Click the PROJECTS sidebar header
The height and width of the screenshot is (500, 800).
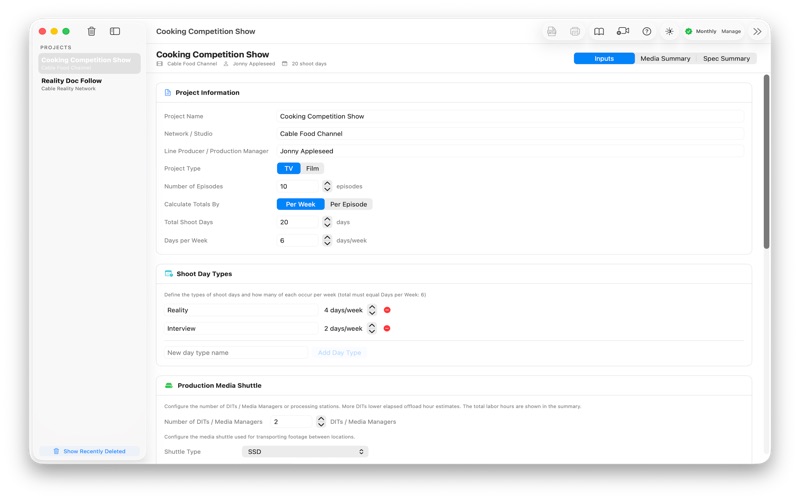[56, 47]
